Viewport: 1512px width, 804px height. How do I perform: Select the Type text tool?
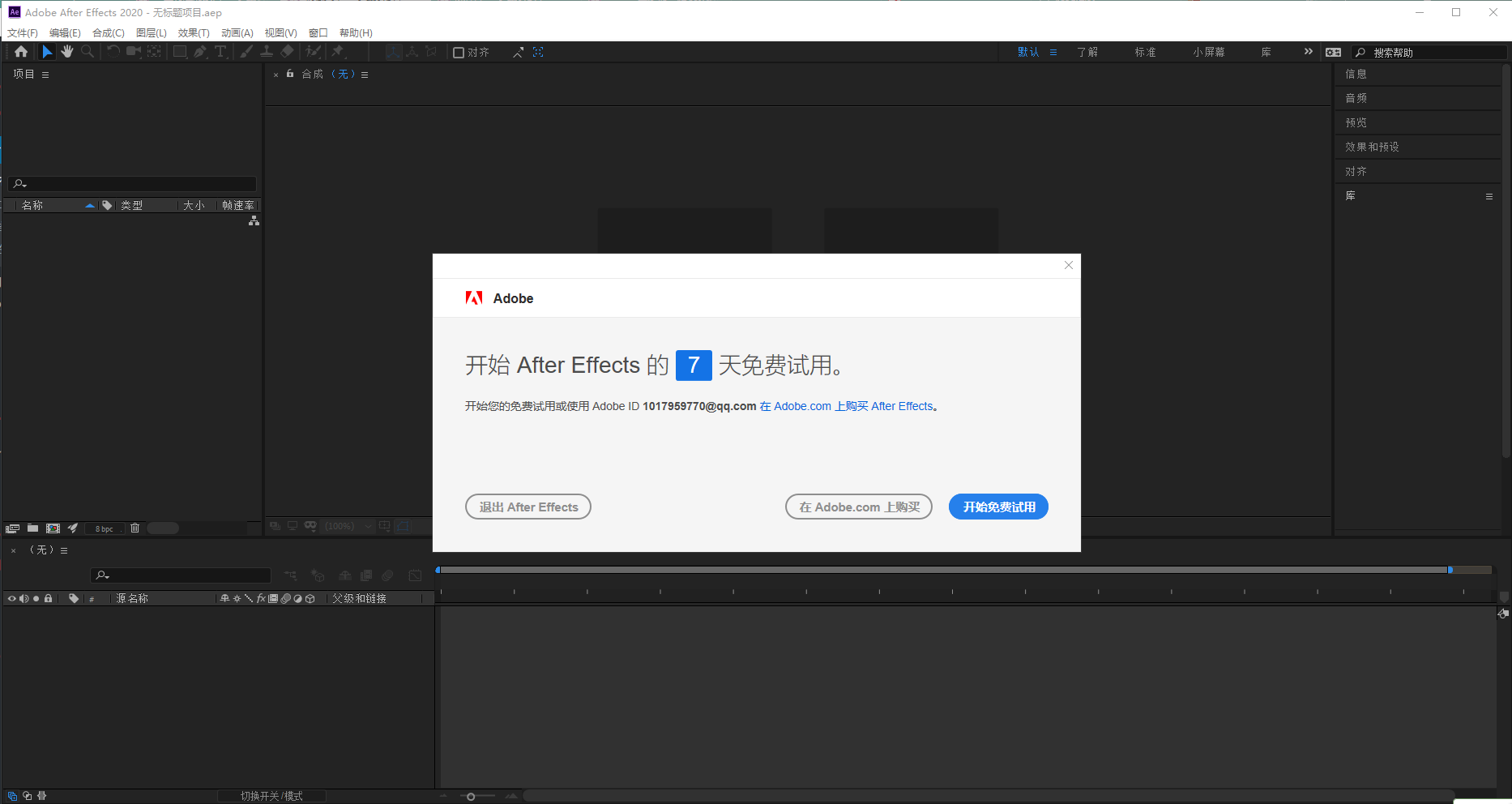[x=220, y=52]
